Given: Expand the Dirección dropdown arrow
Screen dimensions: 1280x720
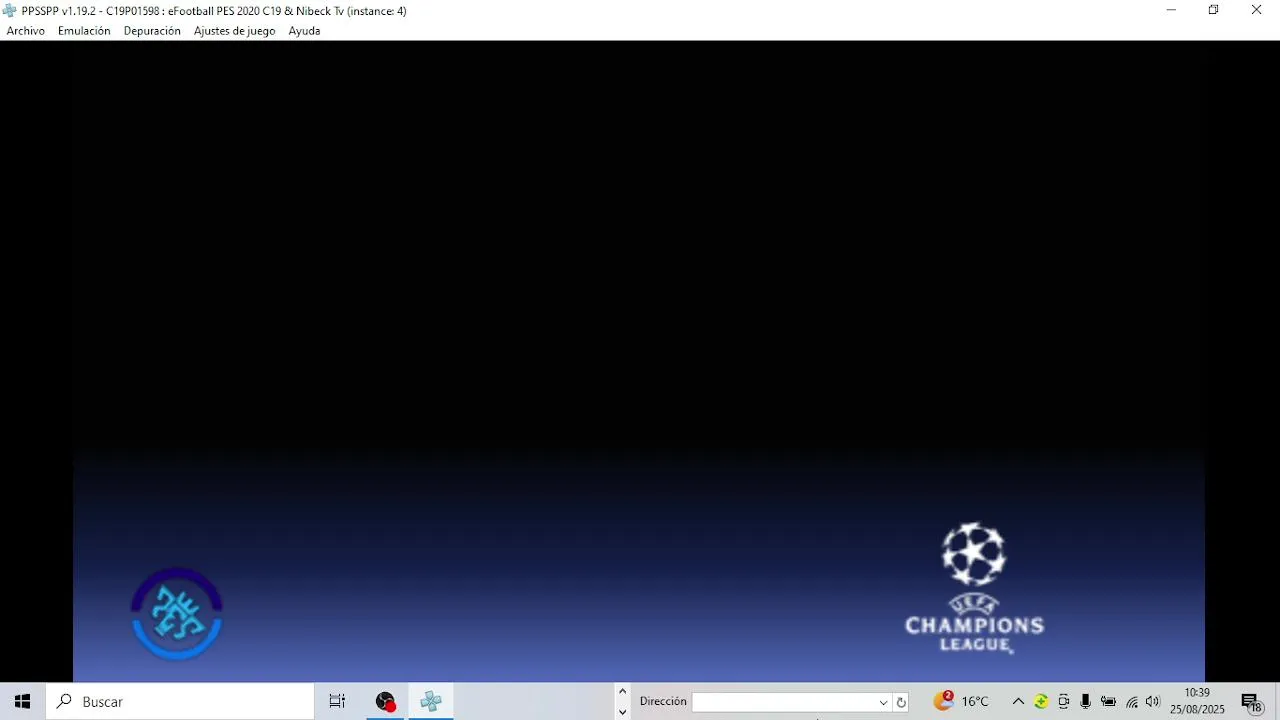Looking at the screenshot, I should (x=883, y=702).
